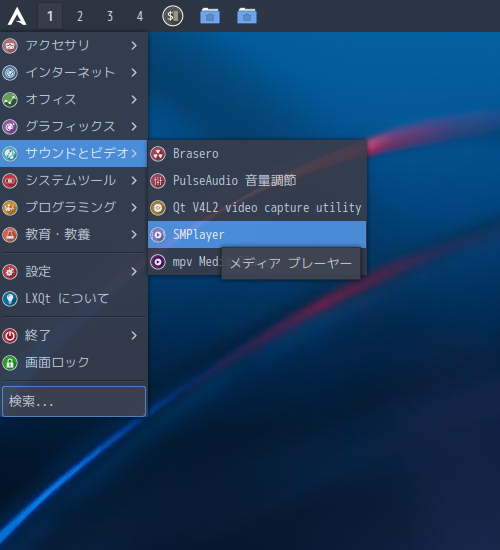Viewport: 500px width, 550px height.
Task: Expand the 設定 submenu arrow
Action: click(x=134, y=271)
